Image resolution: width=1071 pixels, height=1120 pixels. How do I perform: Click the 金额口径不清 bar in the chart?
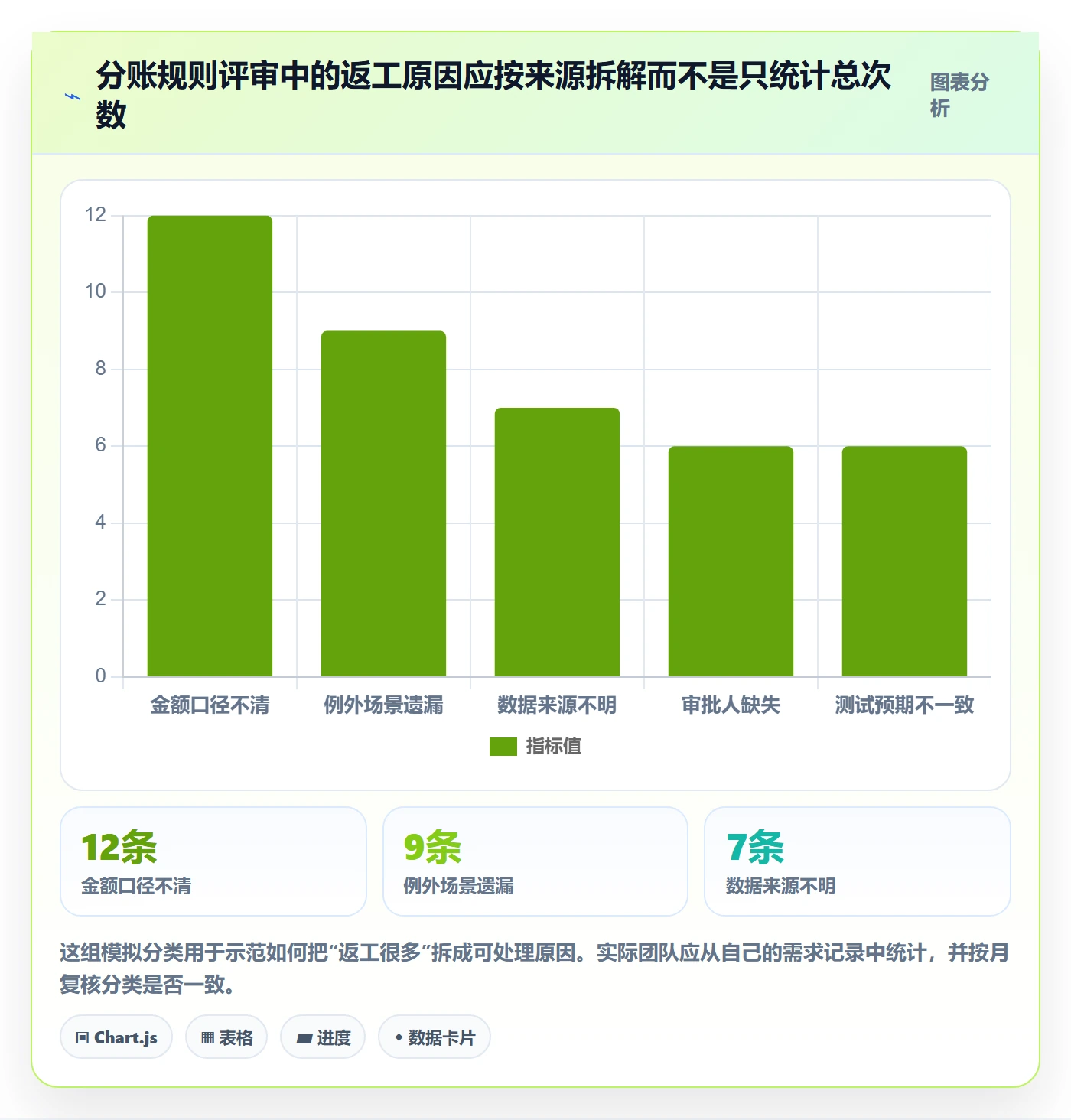tap(210, 446)
